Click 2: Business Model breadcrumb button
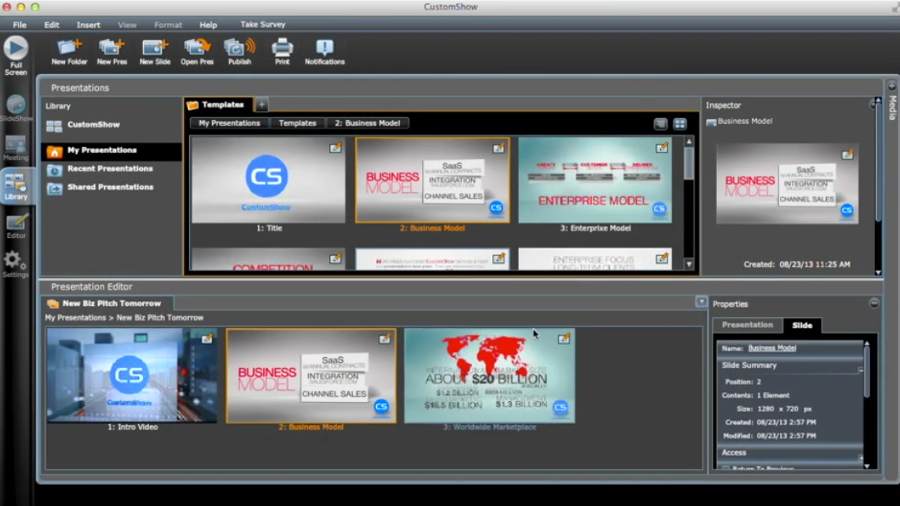 click(x=367, y=123)
